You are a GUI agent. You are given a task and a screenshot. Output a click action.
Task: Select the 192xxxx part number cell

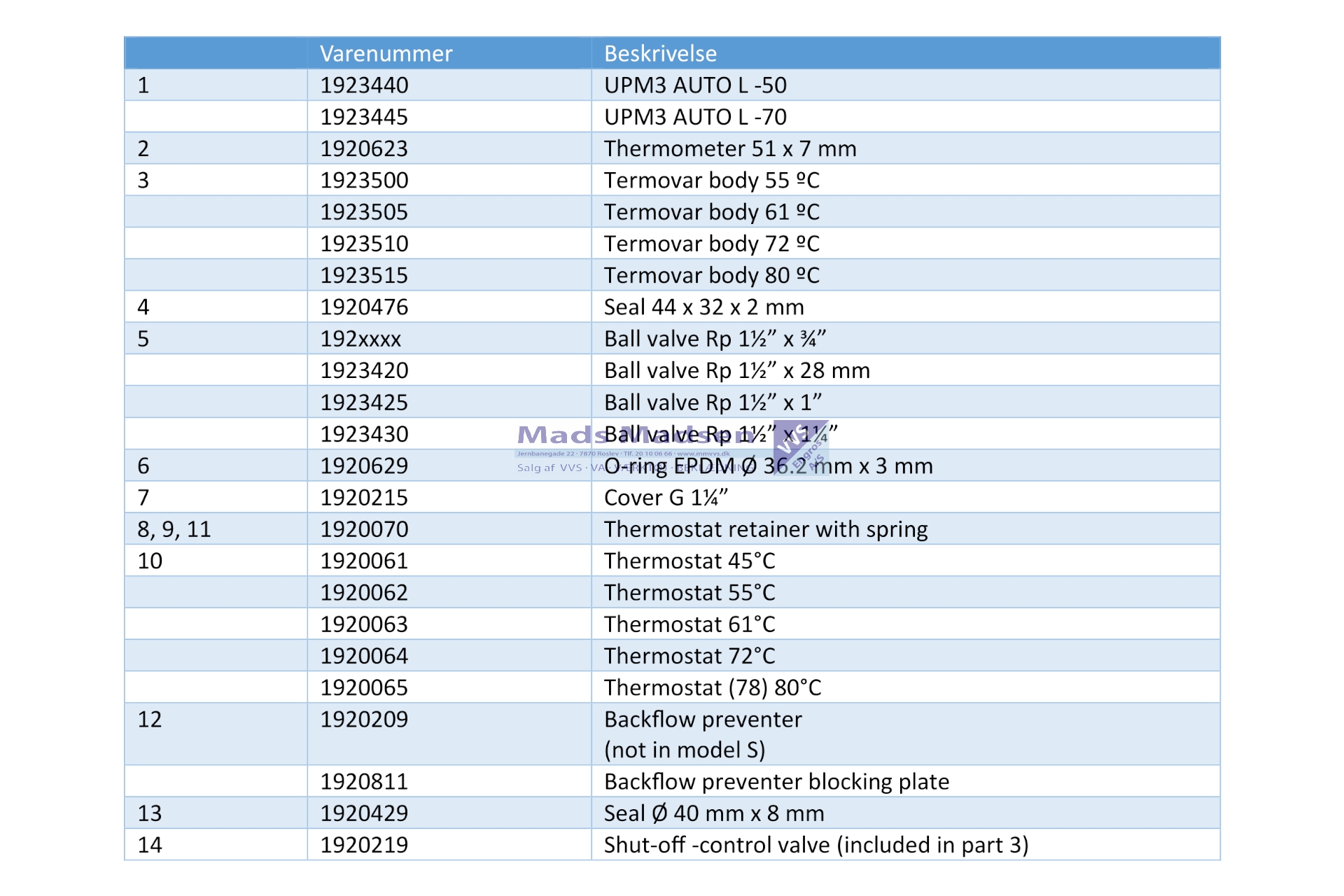click(x=360, y=339)
